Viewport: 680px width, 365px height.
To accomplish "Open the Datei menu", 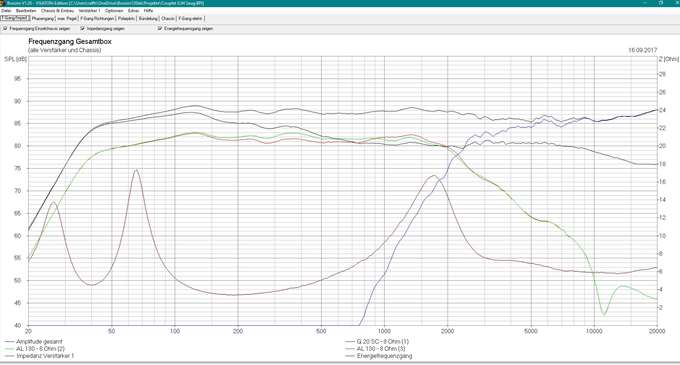I will (x=6, y=10).
